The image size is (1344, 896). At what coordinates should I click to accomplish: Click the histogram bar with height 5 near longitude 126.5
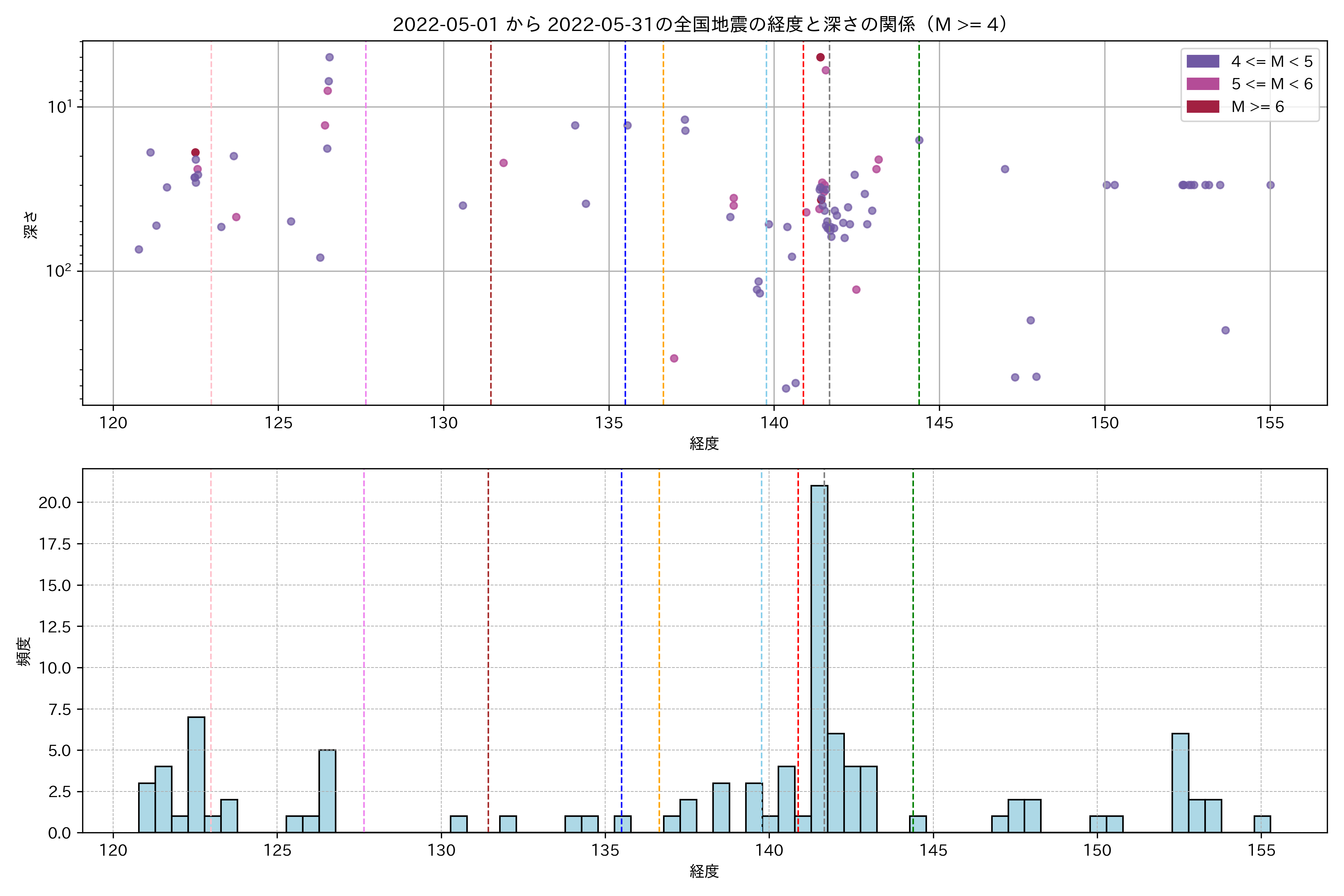click(x=327, y=791)
